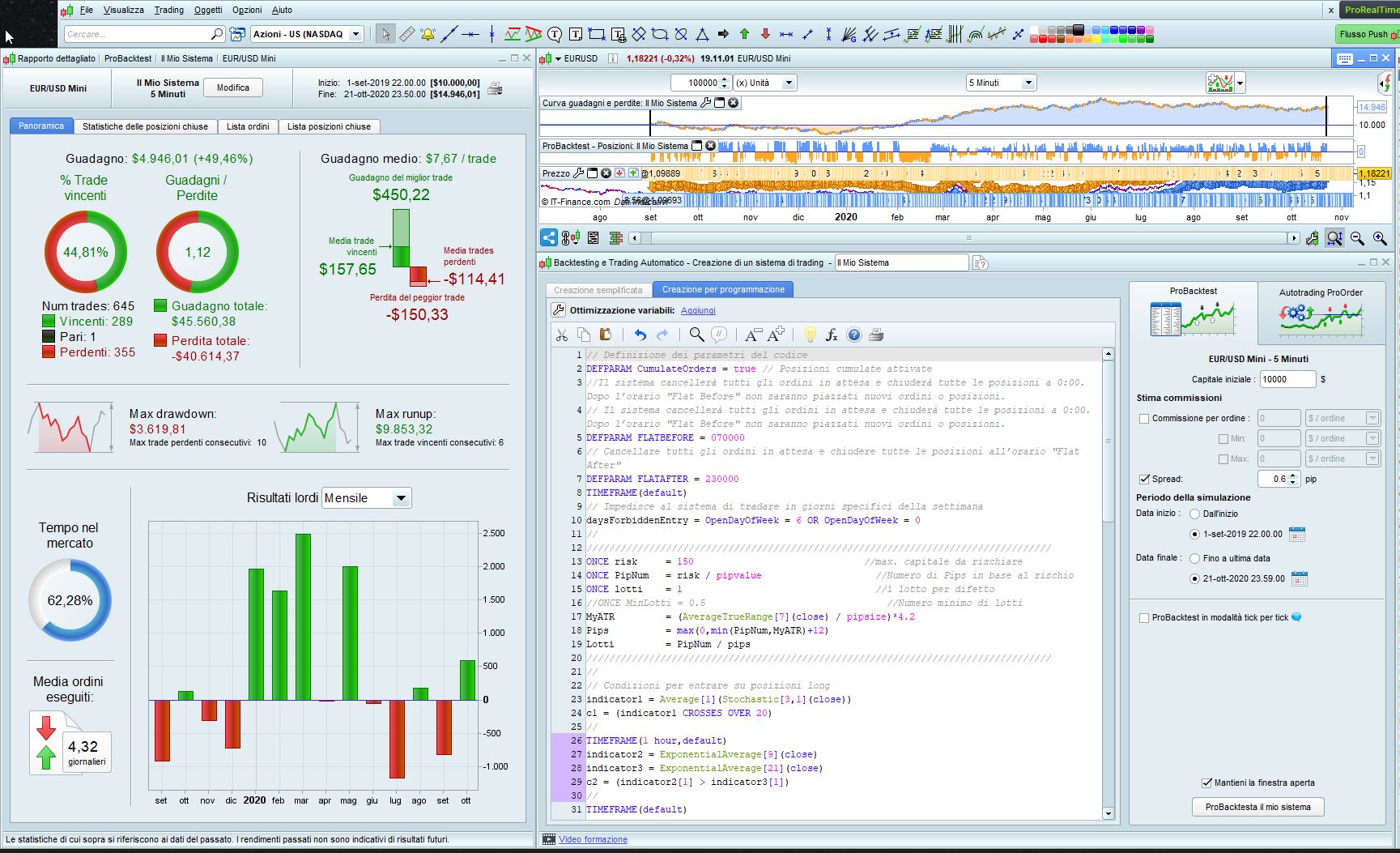Paste code with the clipboard icon
The height and width of the screenshot is (853, 1400).
coord(605,335)
